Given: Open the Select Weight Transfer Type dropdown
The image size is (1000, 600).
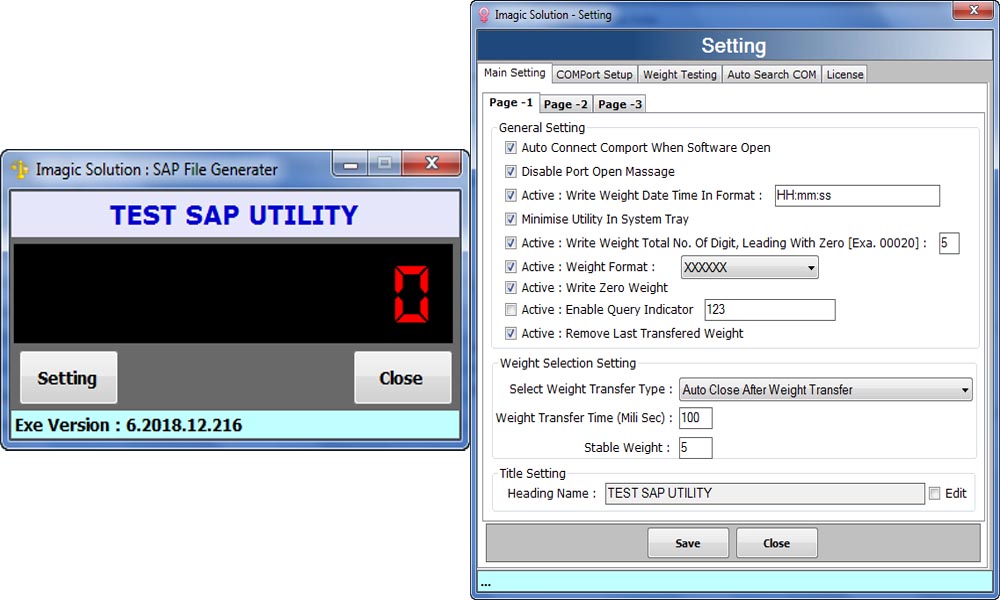Looking at the screenshot, I should click(x=826, y=390).
